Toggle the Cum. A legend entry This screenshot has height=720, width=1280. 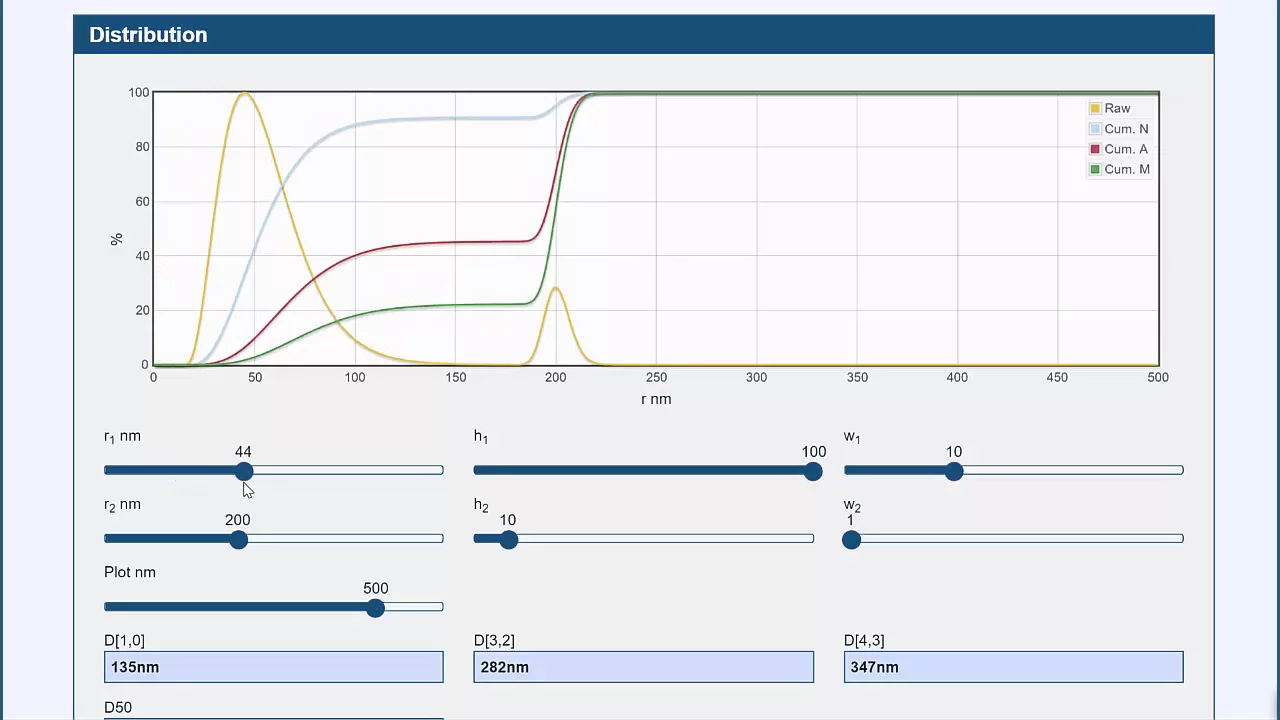tap(1119, 149)
